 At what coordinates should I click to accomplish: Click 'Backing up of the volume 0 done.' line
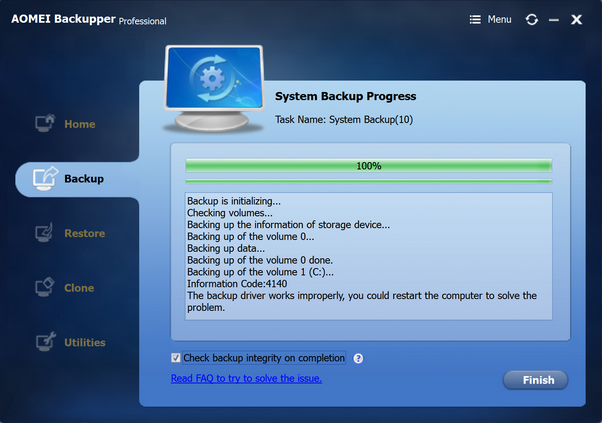point(260,260)
